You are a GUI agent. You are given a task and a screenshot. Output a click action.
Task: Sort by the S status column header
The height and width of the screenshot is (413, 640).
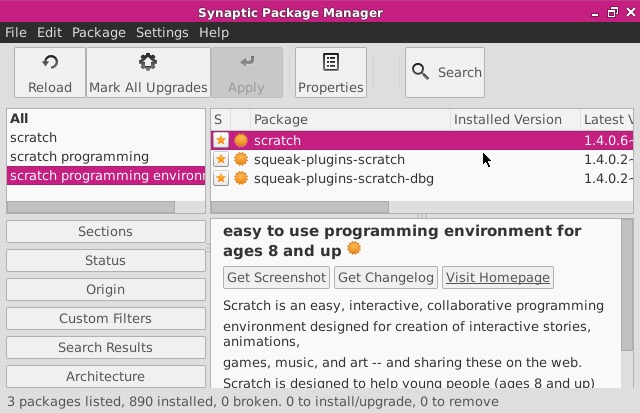point(219,120)
